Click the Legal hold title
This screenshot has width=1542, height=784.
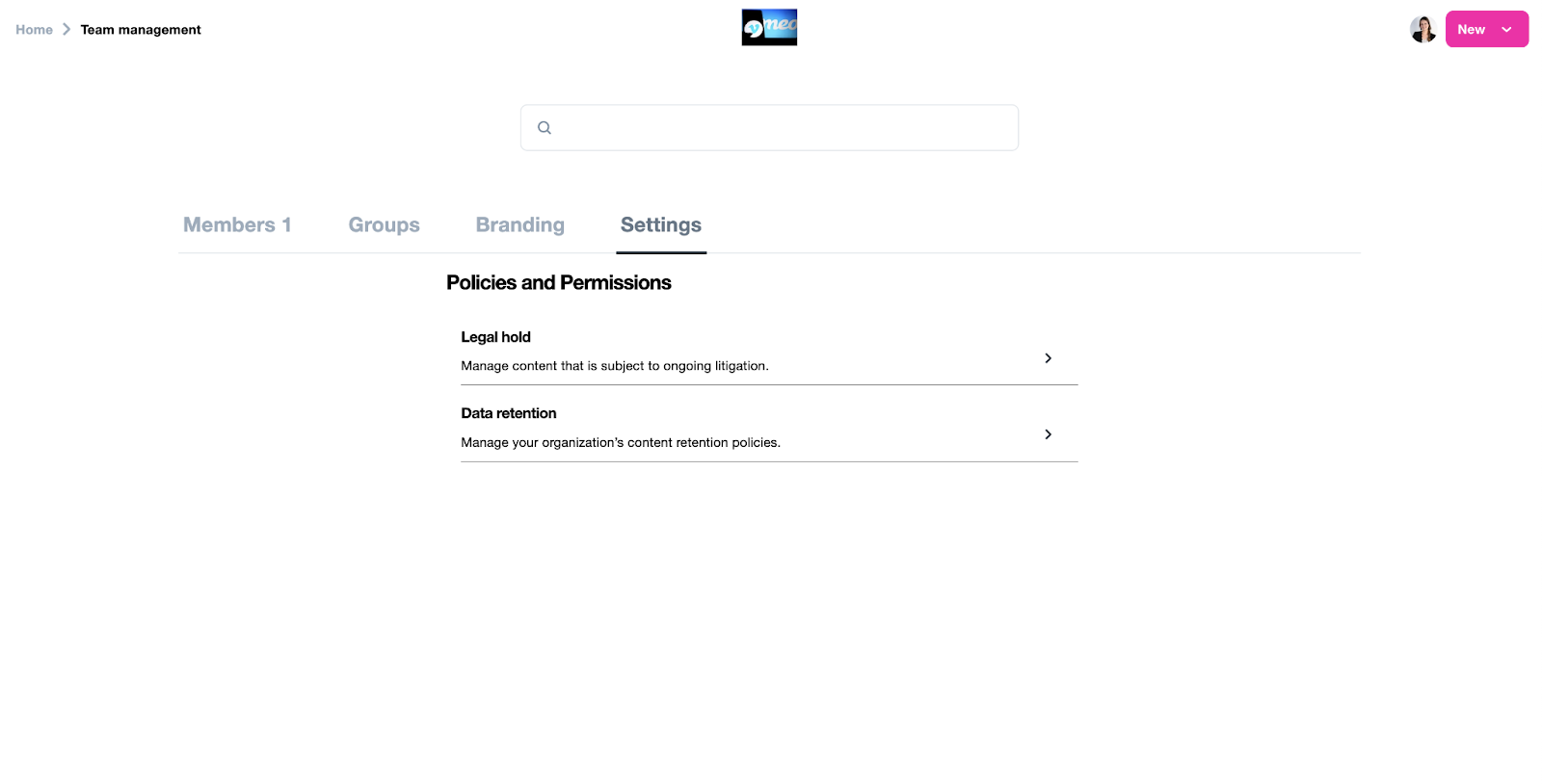click(495, 337)
